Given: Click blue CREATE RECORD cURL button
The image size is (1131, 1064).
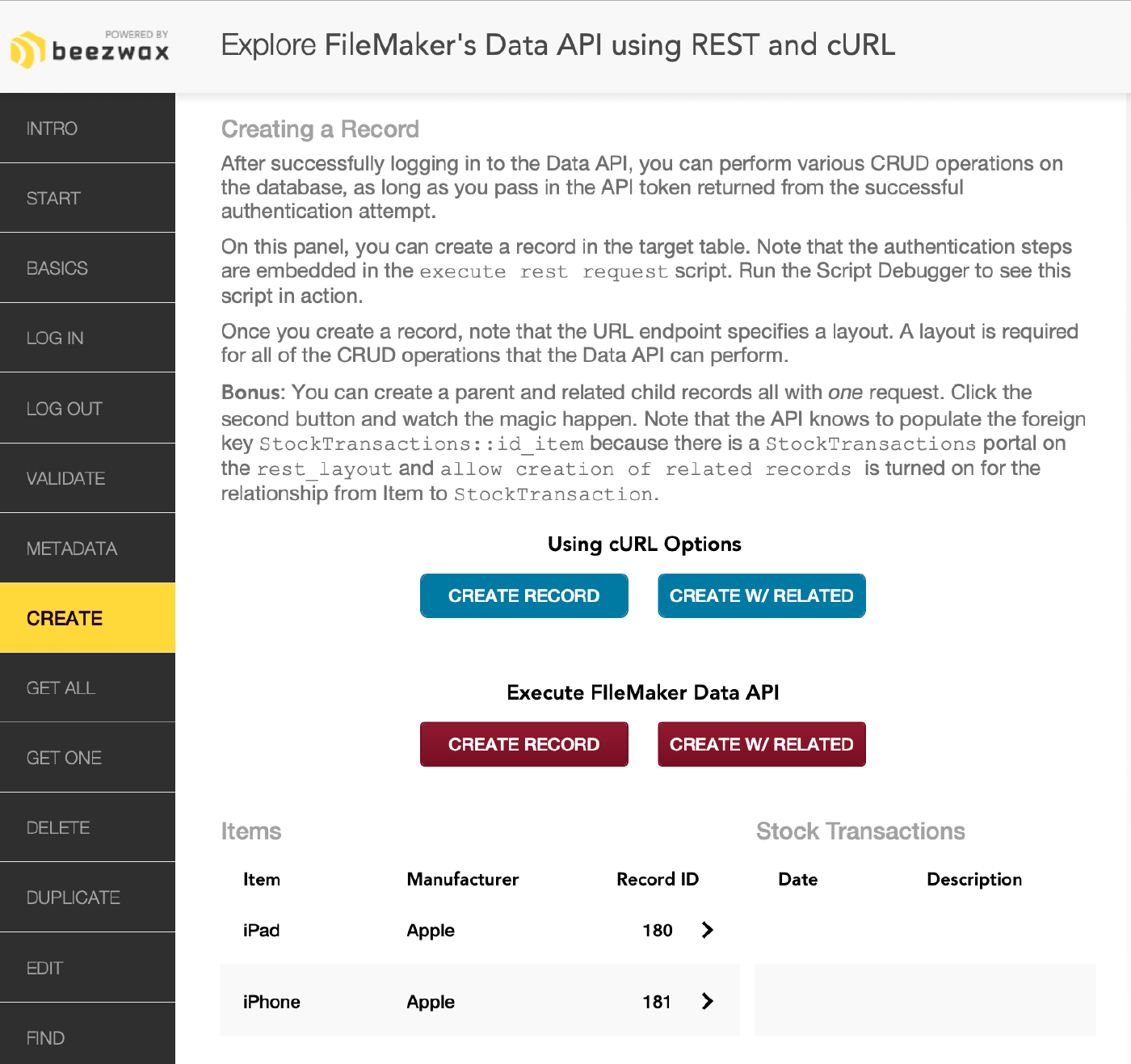Looking at the screenshot, I should pos(524,595).
